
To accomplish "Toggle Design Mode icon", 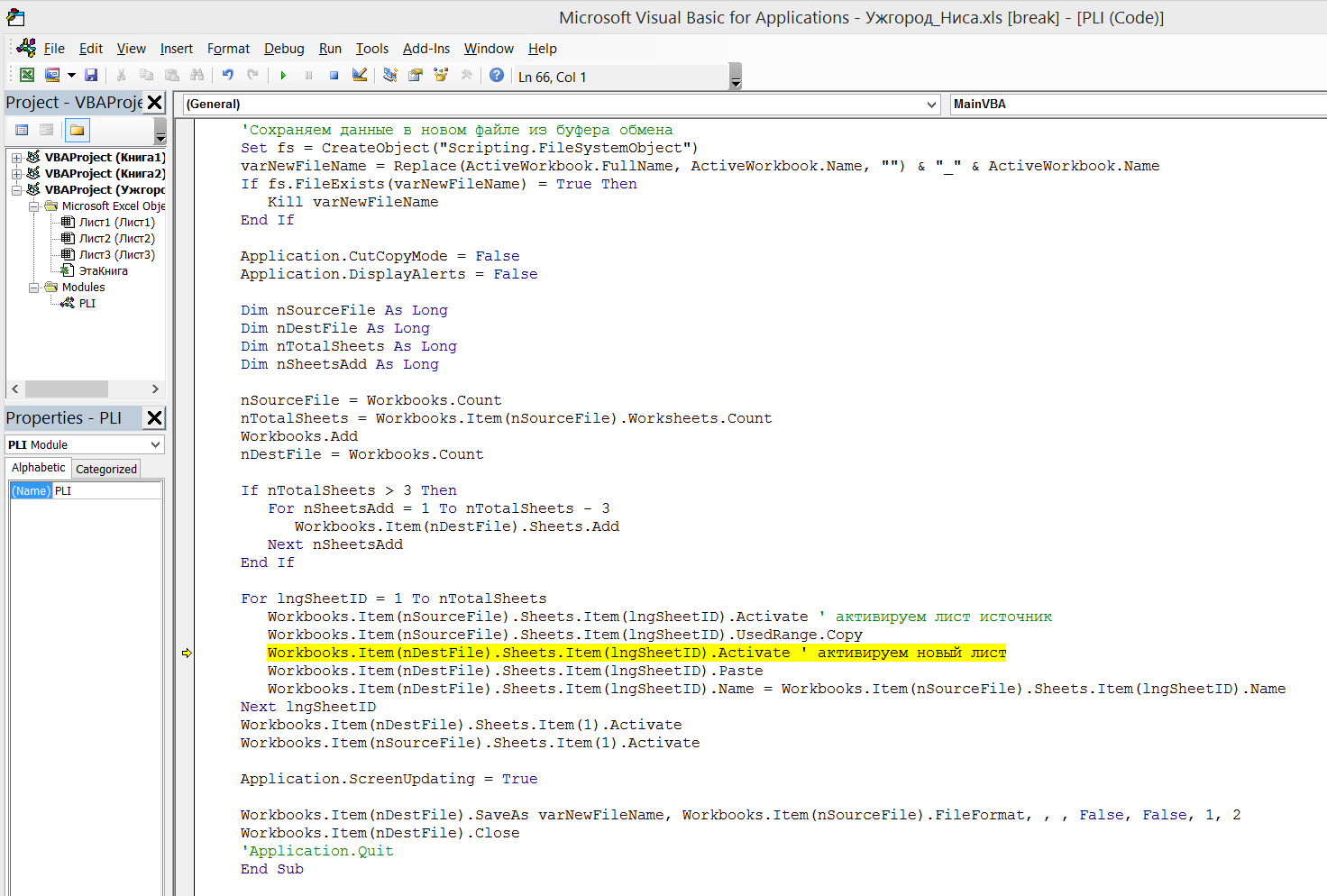I will [360, 76].
